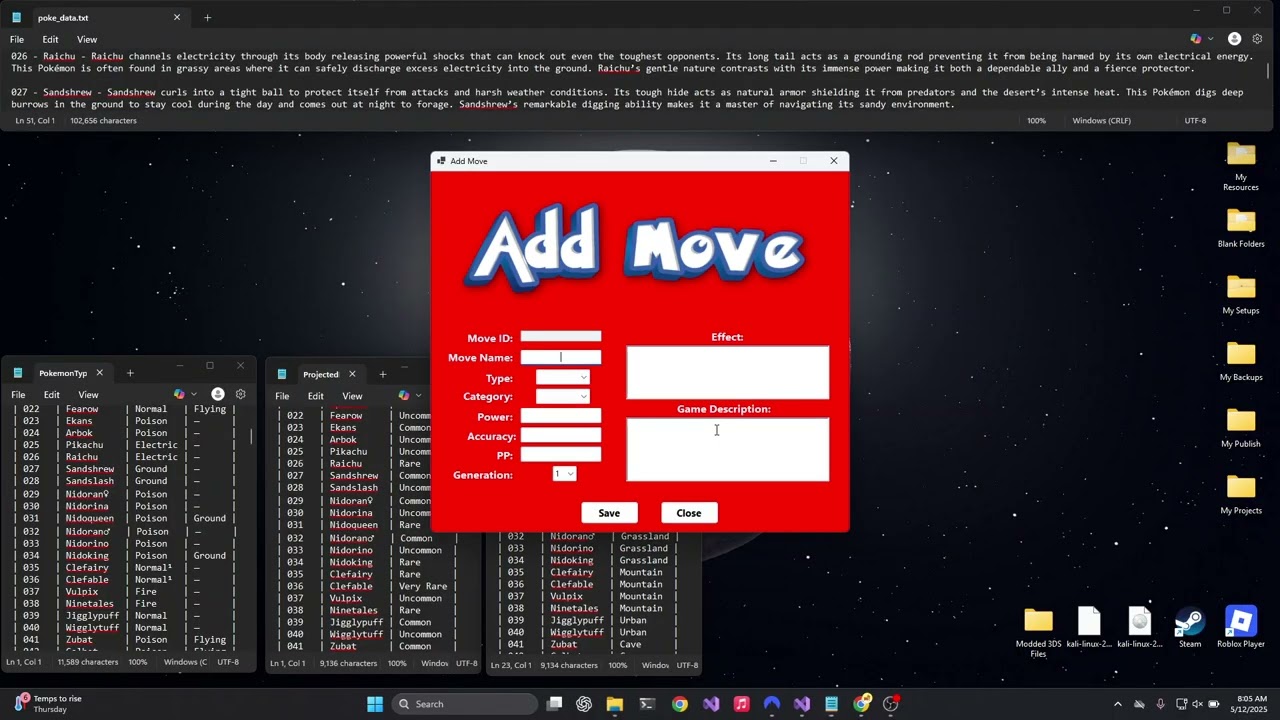Open ChatGPT from the taskbar
The image size is (1280, 720).
pyautogui.click(x=584, y=704)
